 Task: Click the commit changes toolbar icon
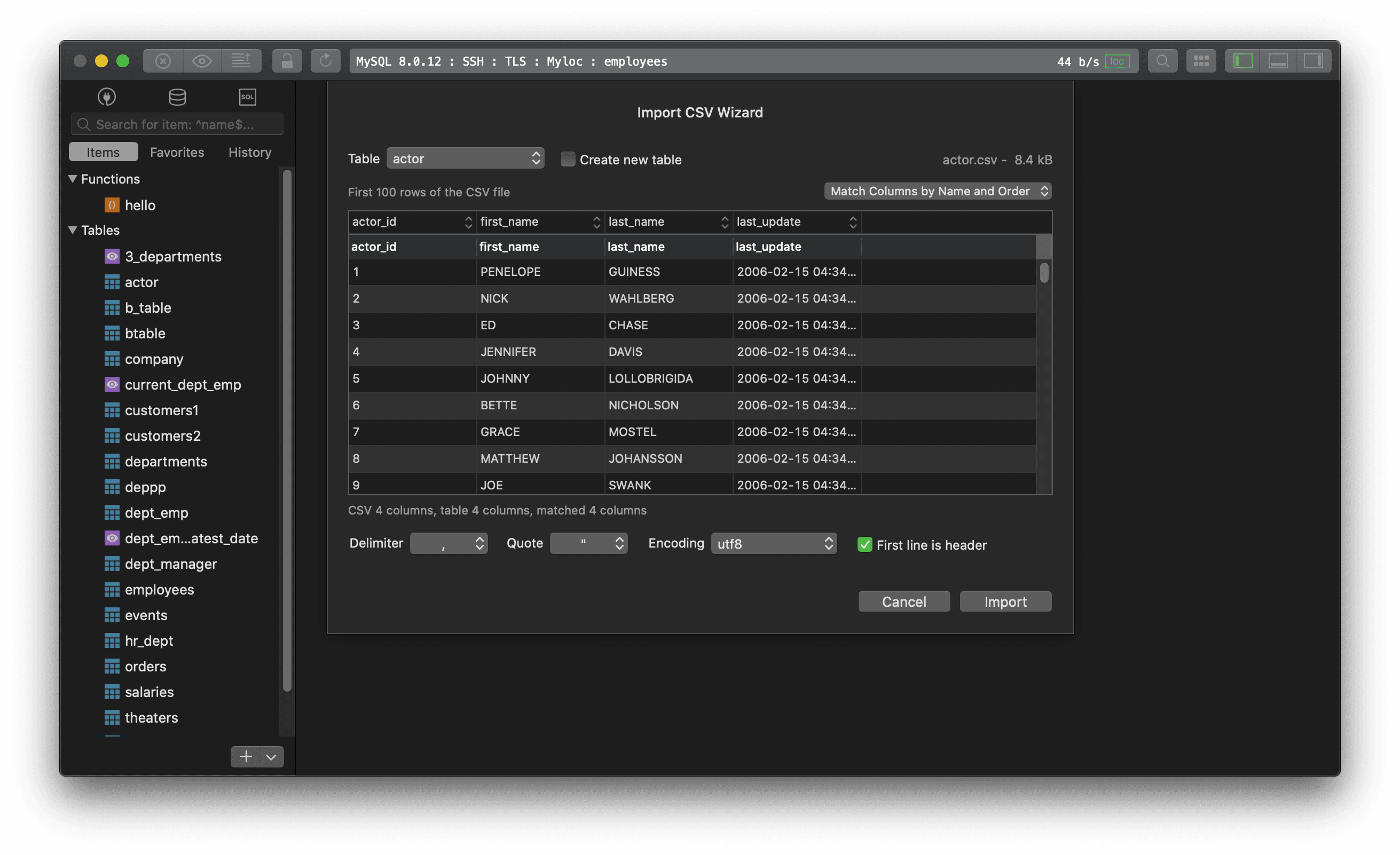[241, 61]
